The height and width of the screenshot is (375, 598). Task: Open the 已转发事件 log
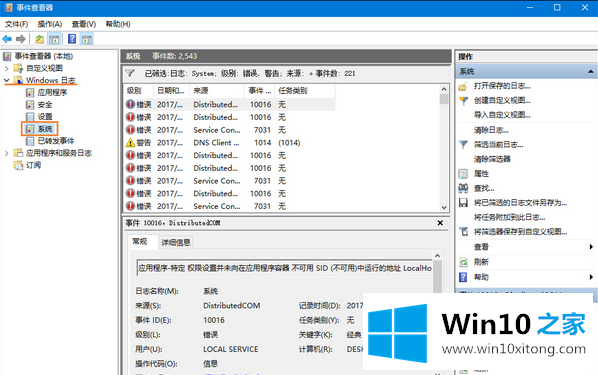click(56, 141)
